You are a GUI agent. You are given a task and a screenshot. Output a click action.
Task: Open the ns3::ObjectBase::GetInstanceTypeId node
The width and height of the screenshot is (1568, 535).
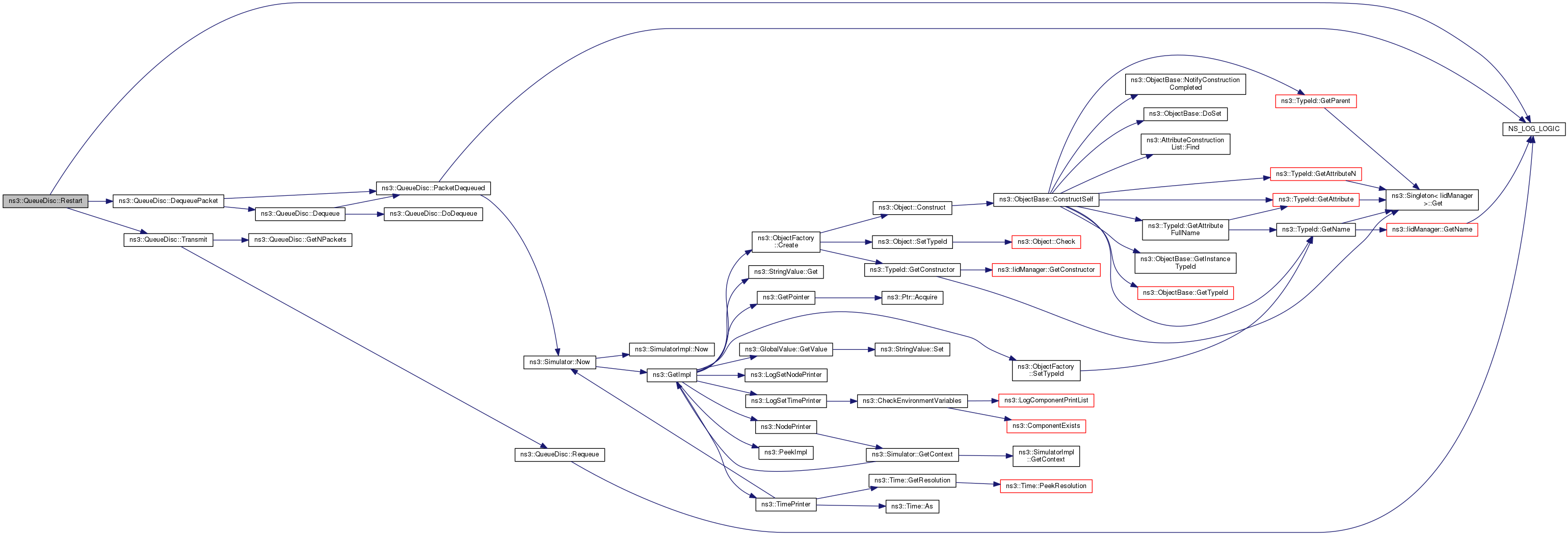pos(1185,263)
